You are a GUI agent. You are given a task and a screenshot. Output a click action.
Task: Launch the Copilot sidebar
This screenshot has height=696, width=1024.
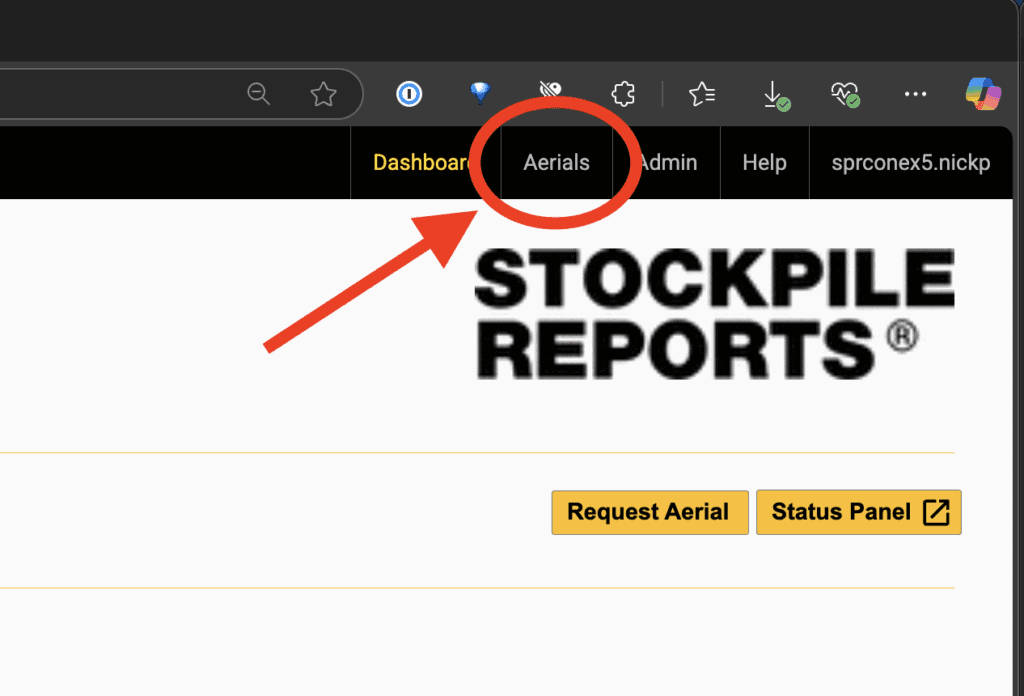983,94
